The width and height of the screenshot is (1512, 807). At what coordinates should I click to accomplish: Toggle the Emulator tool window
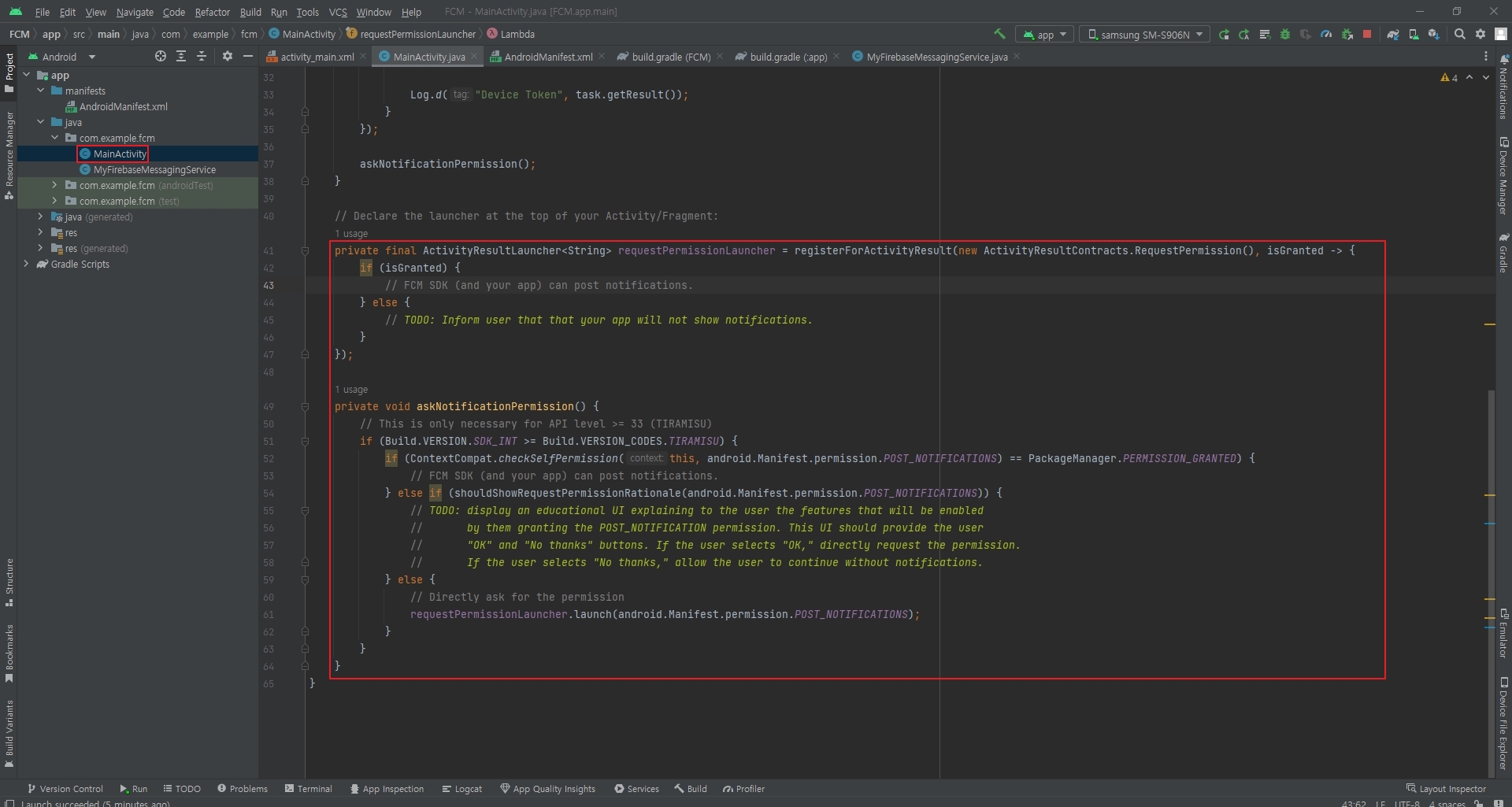click(x=1503, y=632)
